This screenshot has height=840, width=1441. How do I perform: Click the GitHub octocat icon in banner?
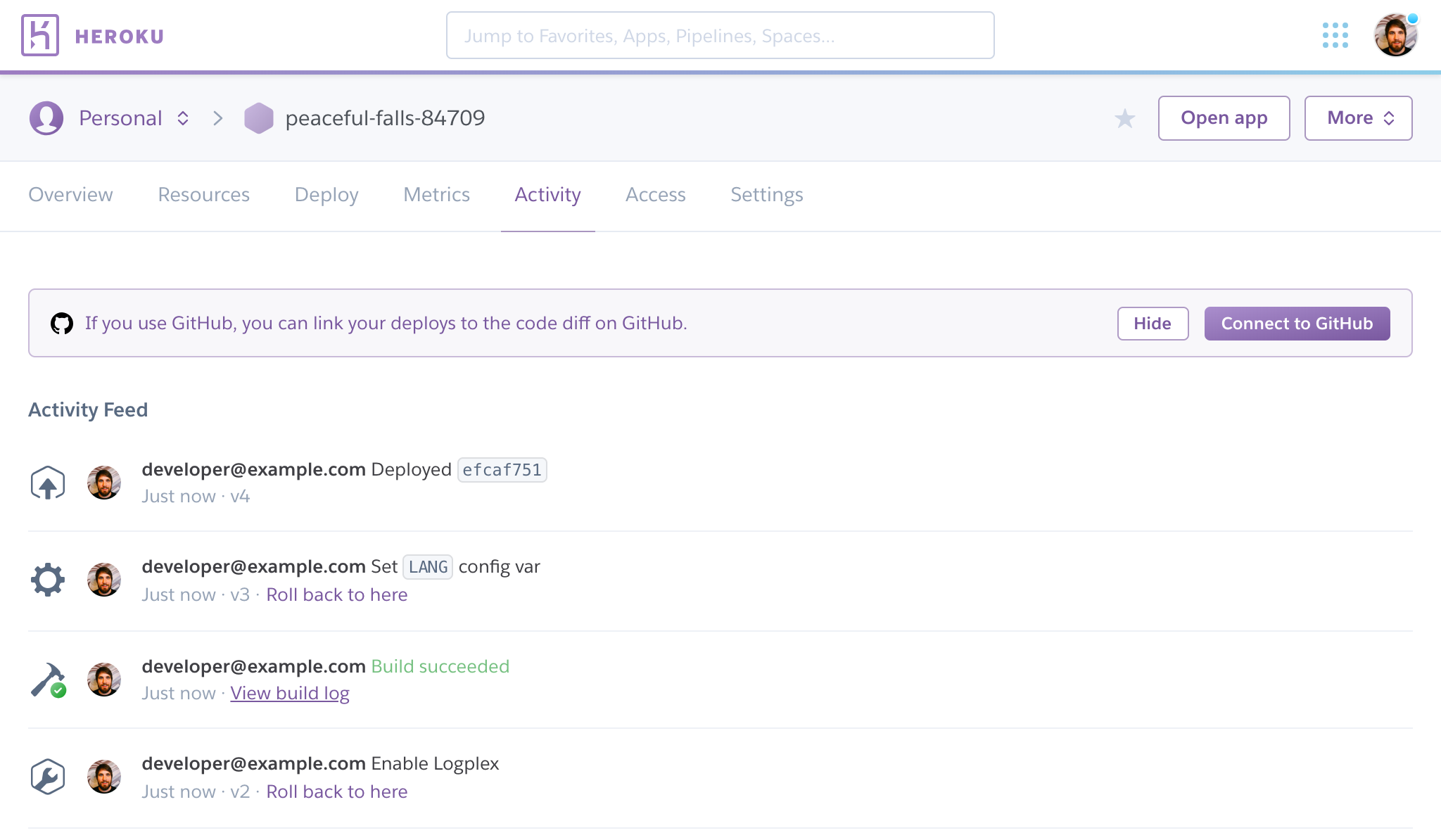point(63,323)
